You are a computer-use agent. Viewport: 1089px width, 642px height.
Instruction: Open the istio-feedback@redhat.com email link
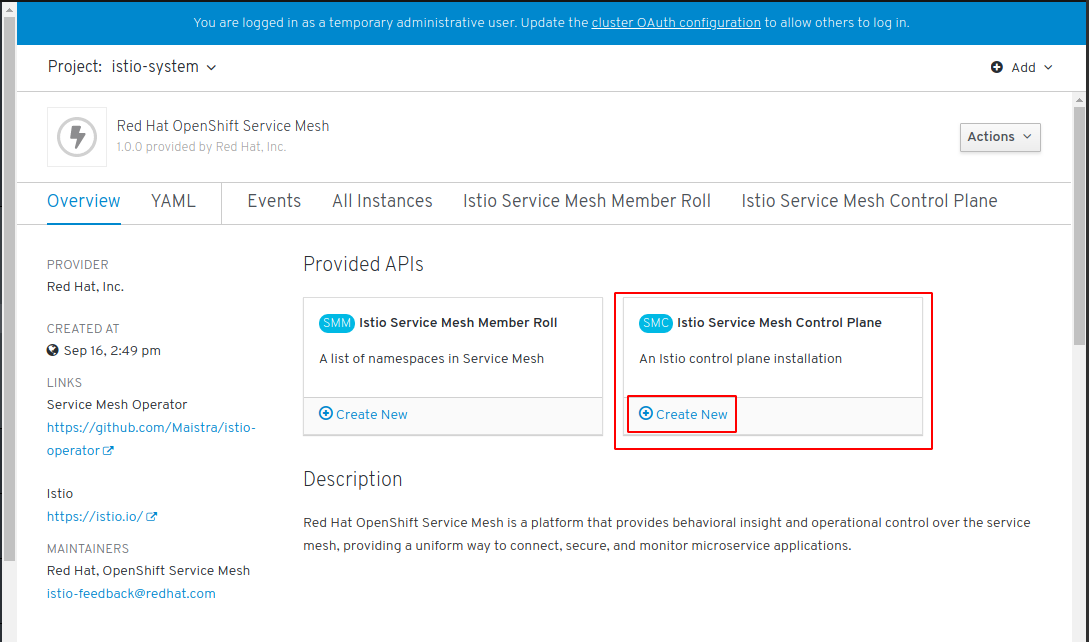tap(131, 593)
